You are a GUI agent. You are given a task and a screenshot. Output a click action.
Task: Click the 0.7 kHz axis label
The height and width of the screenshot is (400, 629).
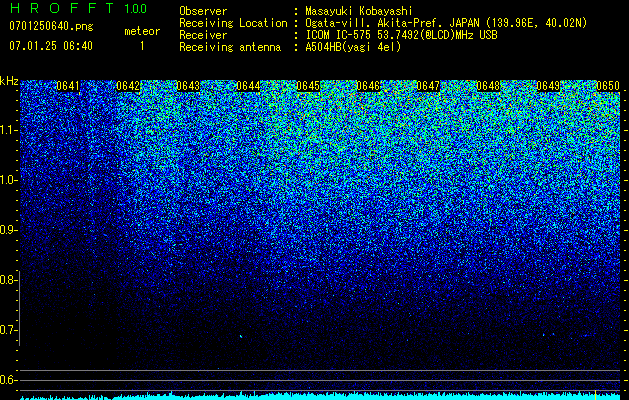click(9, 330)
